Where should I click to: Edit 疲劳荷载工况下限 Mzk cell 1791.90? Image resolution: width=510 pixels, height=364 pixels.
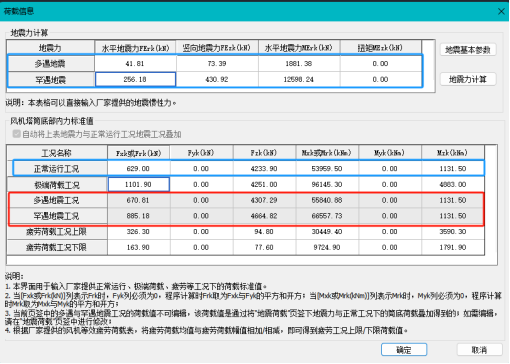point(453,247)
